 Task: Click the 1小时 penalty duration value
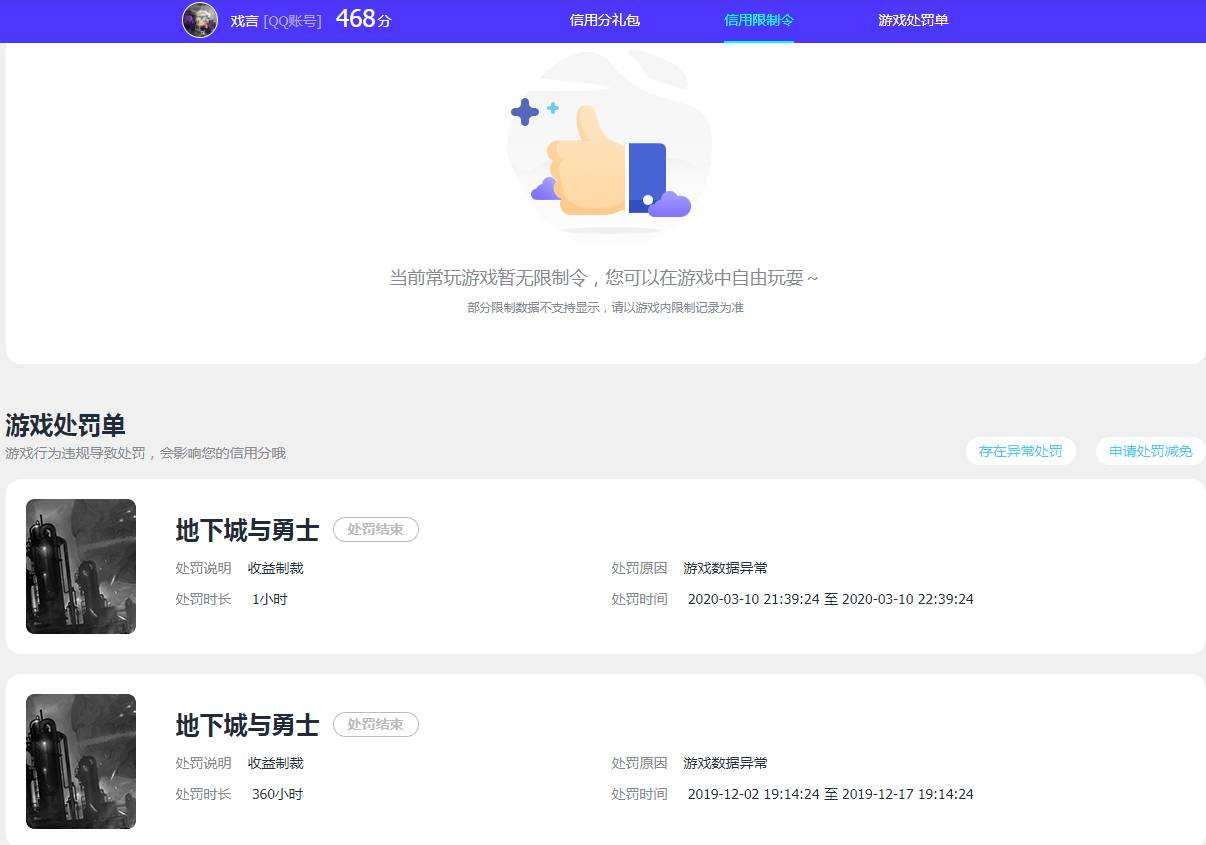(270, 599)
